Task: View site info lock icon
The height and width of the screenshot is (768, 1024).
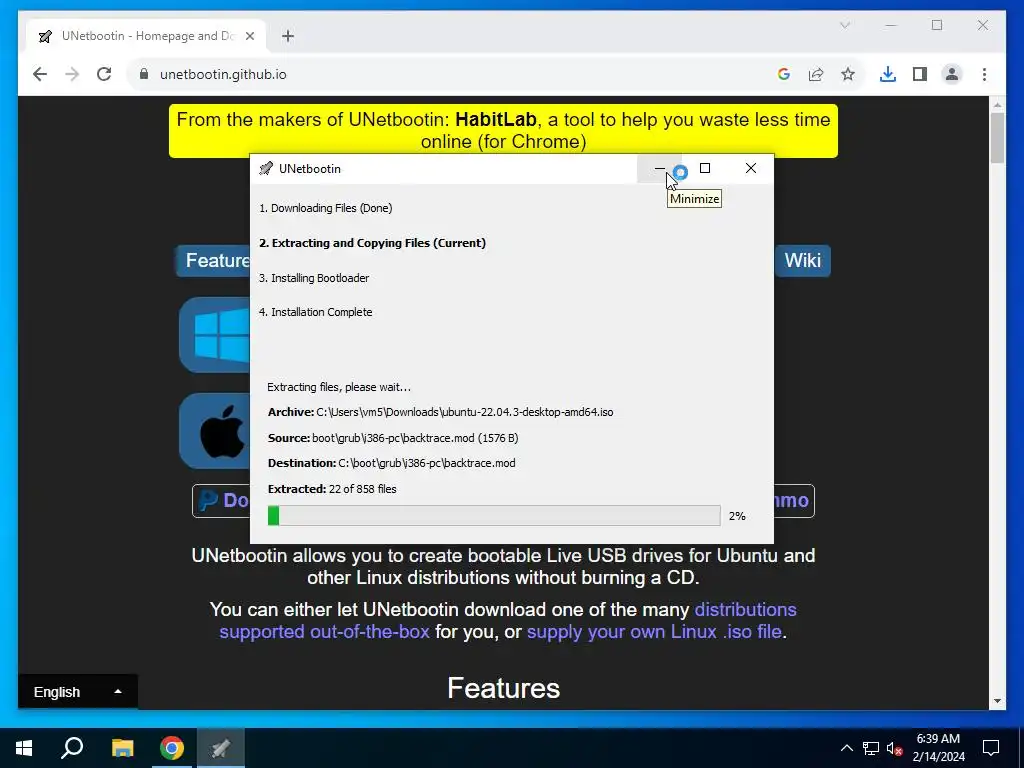Action: pyautogui.click(x=144, y=74)
